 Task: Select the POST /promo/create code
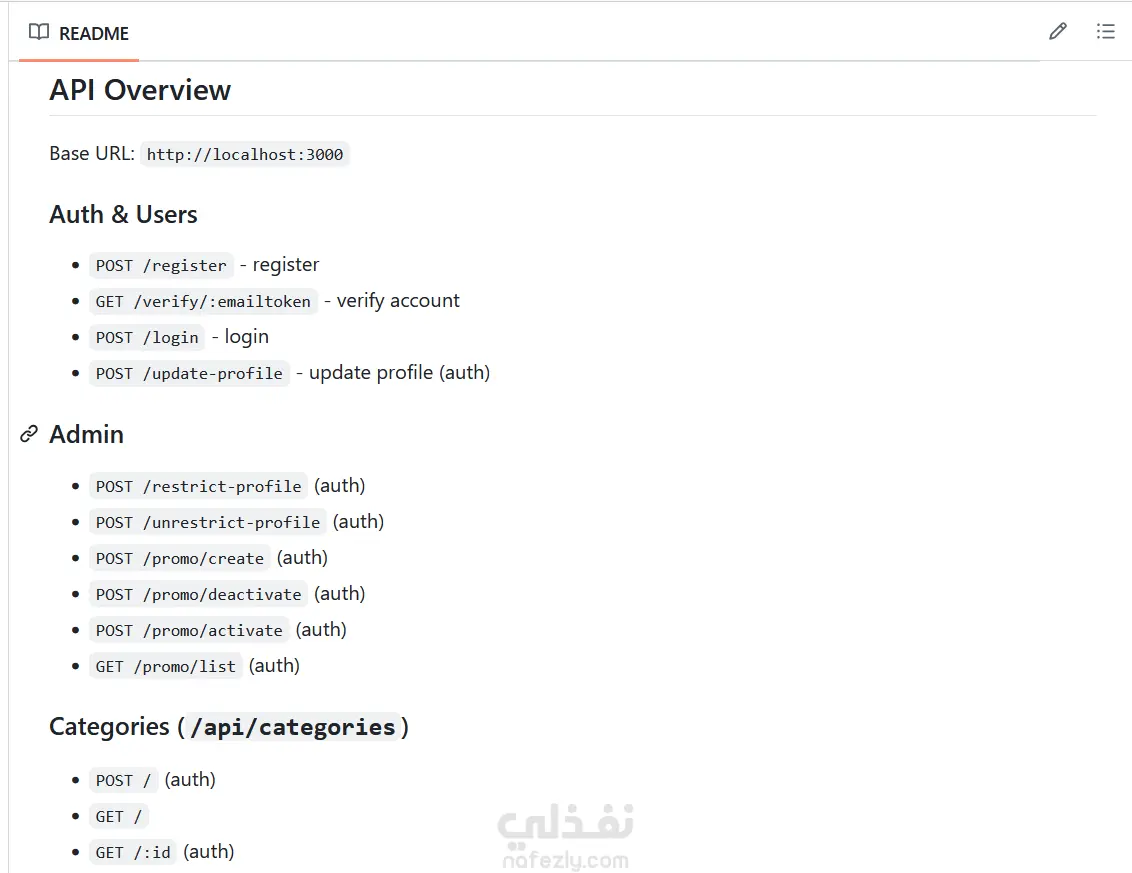180,559
